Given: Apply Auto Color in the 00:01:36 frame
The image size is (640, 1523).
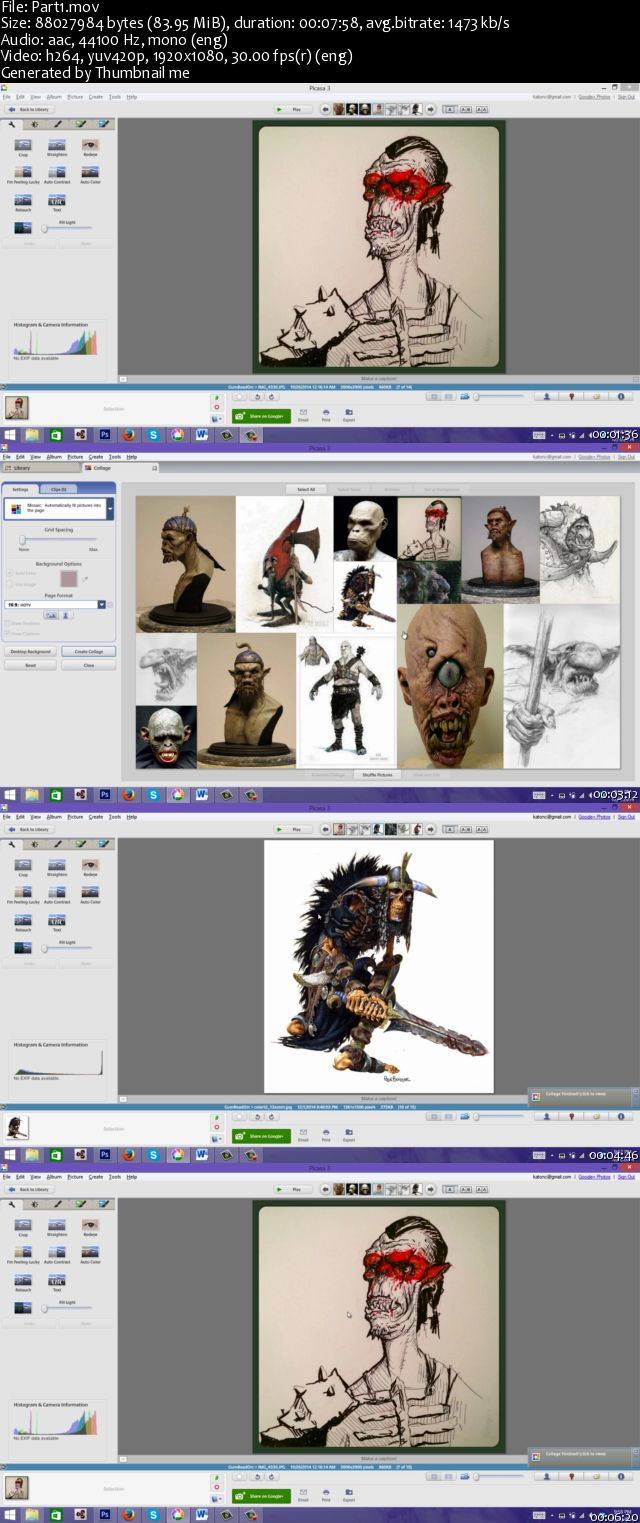Looking at the screenshot, I should (x=90, y=174).
